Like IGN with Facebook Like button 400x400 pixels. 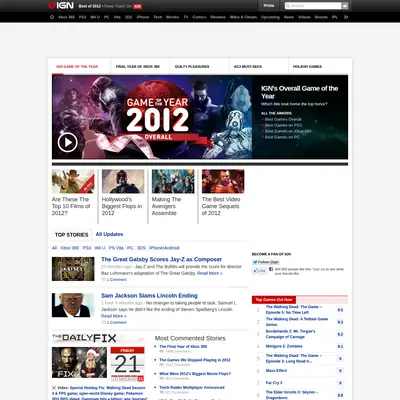(260, 271)
